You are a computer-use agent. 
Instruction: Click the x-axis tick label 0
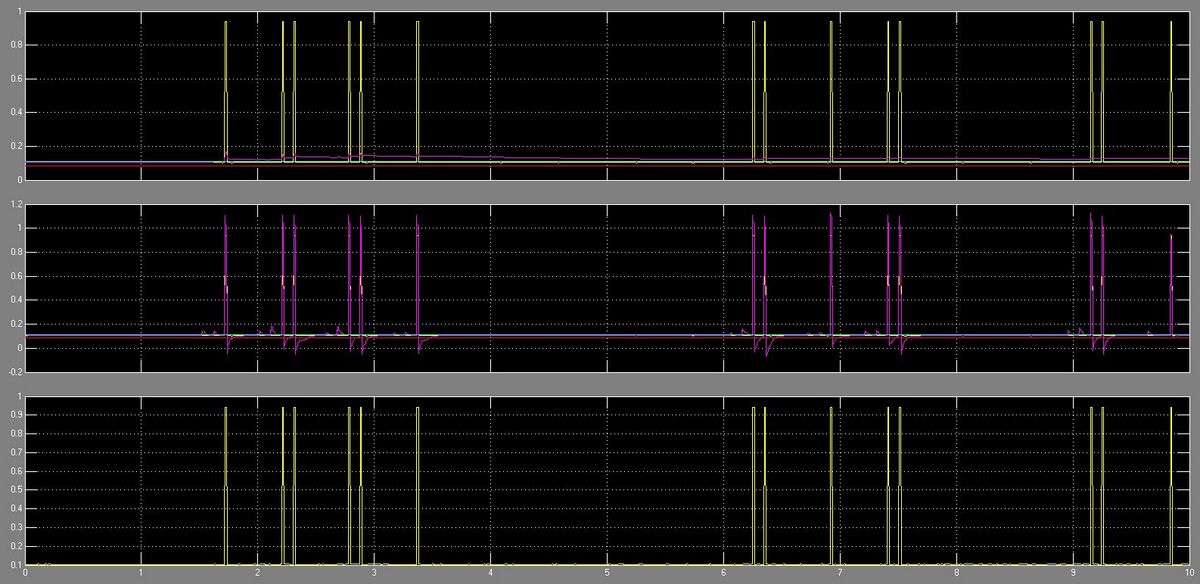pyautogui.click(x=25, y=575)
